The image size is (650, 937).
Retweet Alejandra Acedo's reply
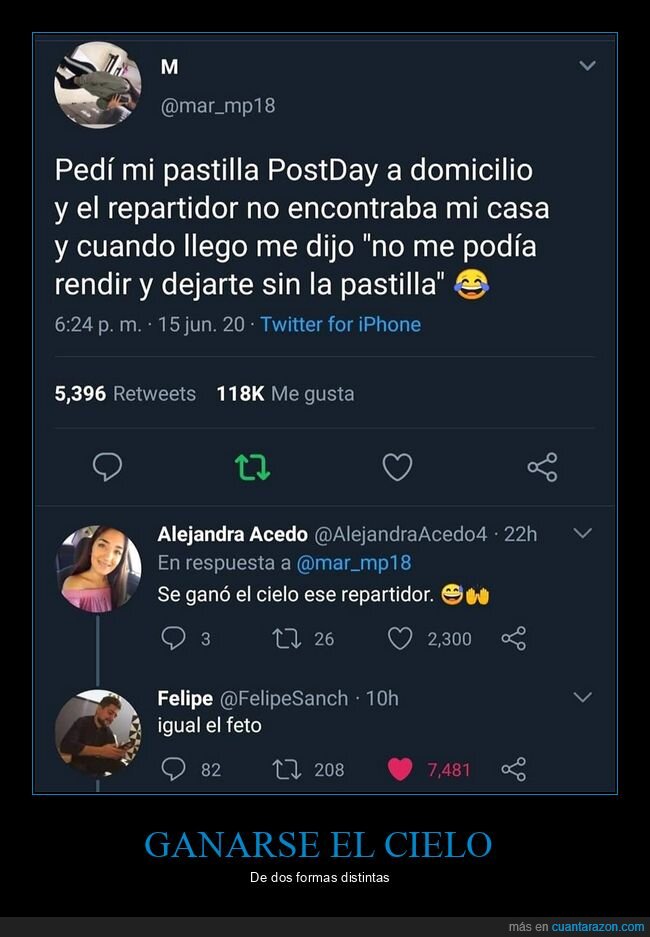pos(287,638)
